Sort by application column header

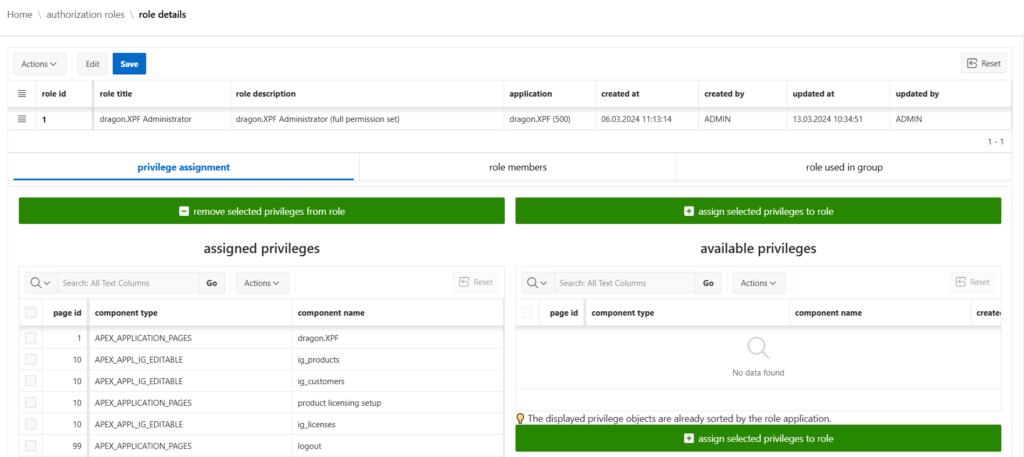pos(549,94)
